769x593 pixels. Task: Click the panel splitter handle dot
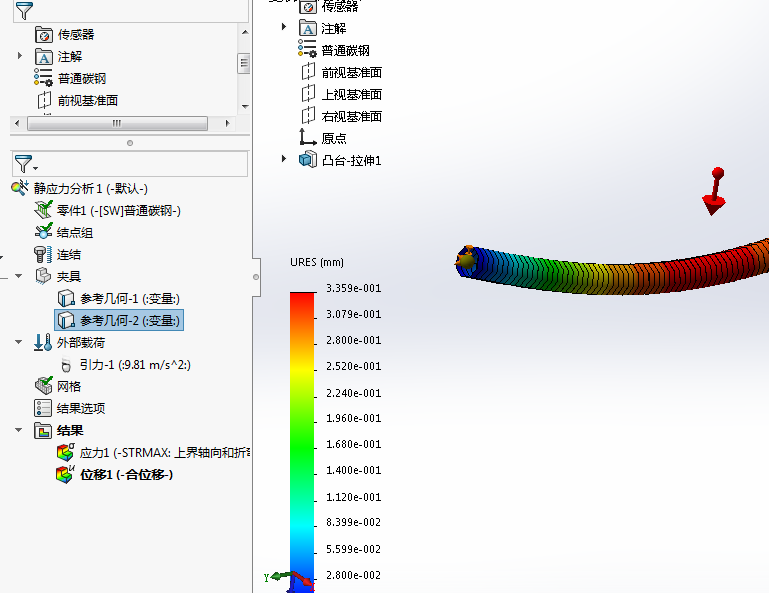[x=129, y=143]
